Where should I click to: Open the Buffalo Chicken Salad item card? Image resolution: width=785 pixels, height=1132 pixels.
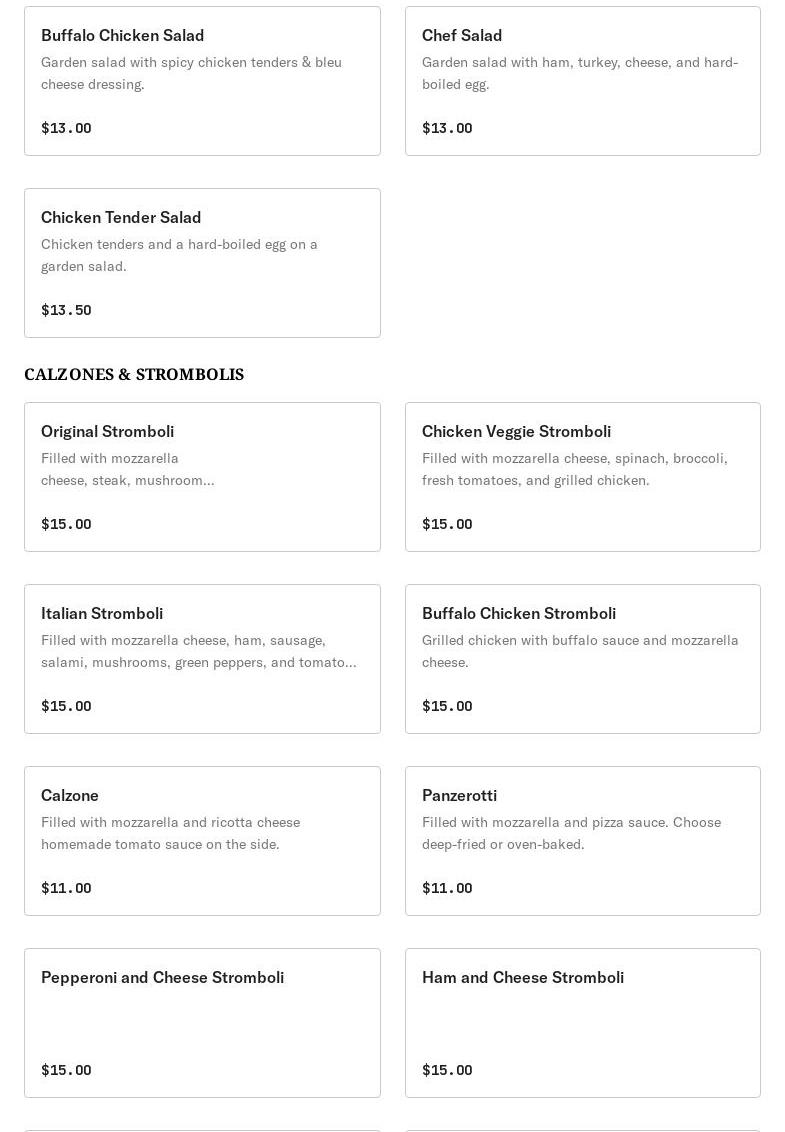click(202, 81)
